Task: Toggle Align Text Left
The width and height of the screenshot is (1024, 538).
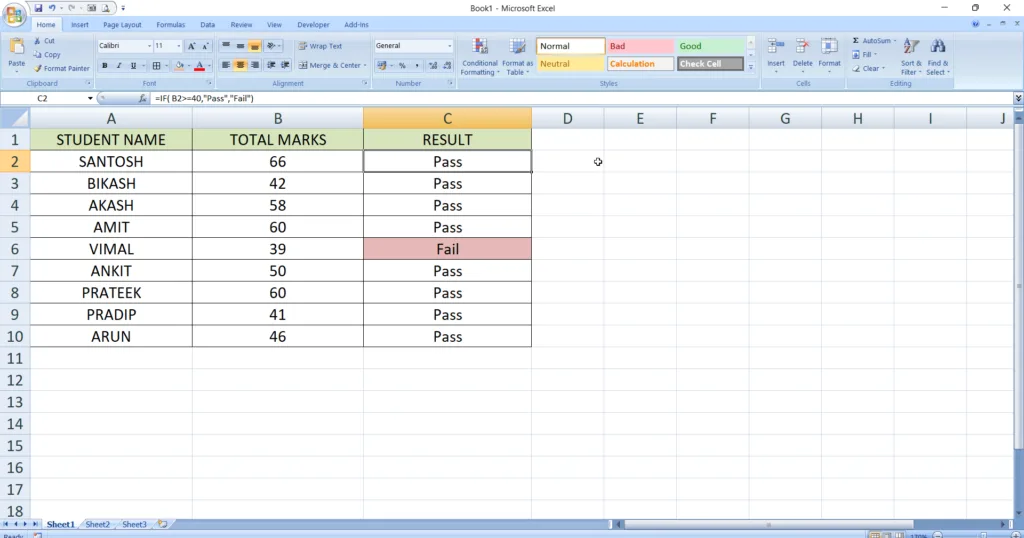Action: point(226,65)
